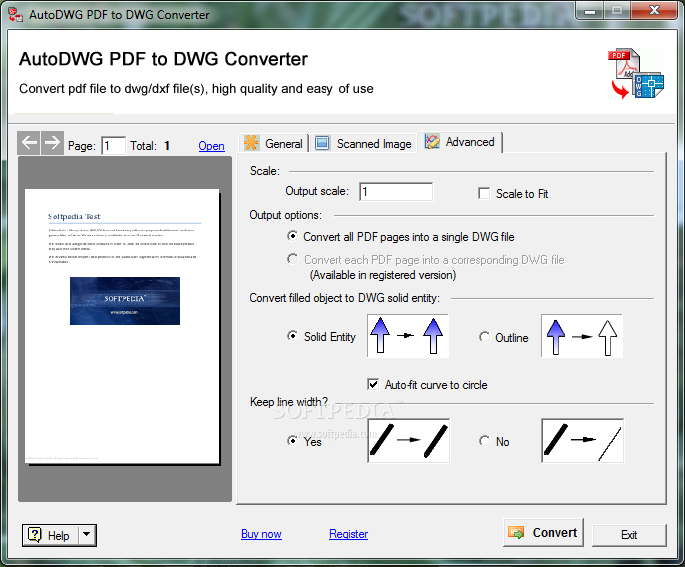Expand the Help button dropdown arrow
The image size is (685, 567).
pos(87,535)
